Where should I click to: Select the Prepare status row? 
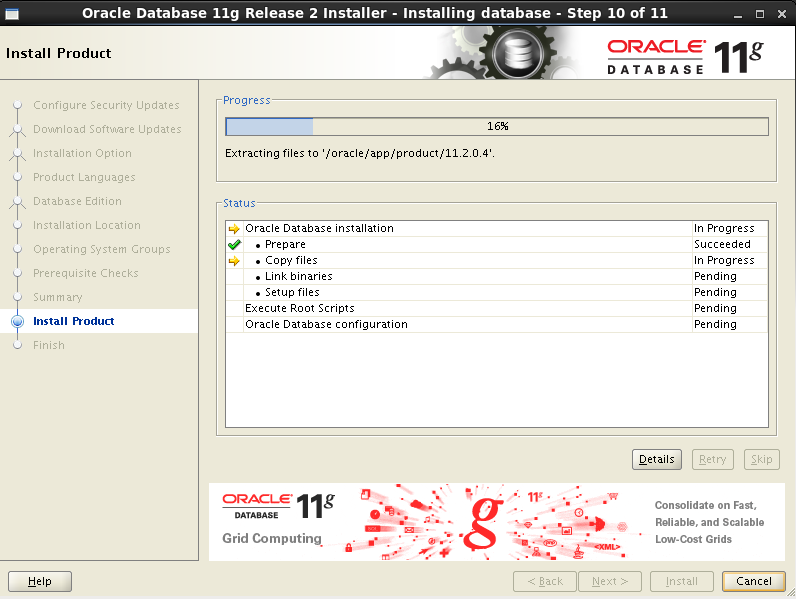(497, 245)
